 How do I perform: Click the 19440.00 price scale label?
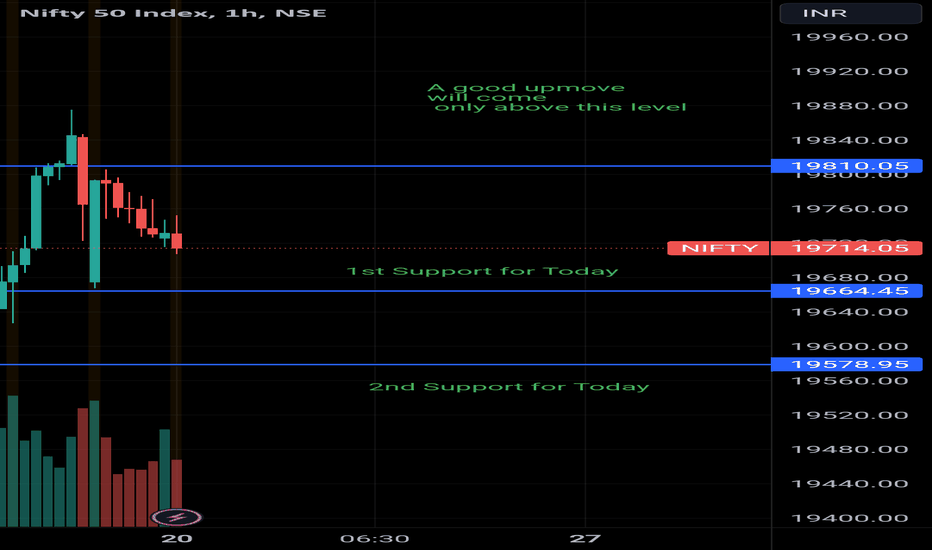point(849,483)
